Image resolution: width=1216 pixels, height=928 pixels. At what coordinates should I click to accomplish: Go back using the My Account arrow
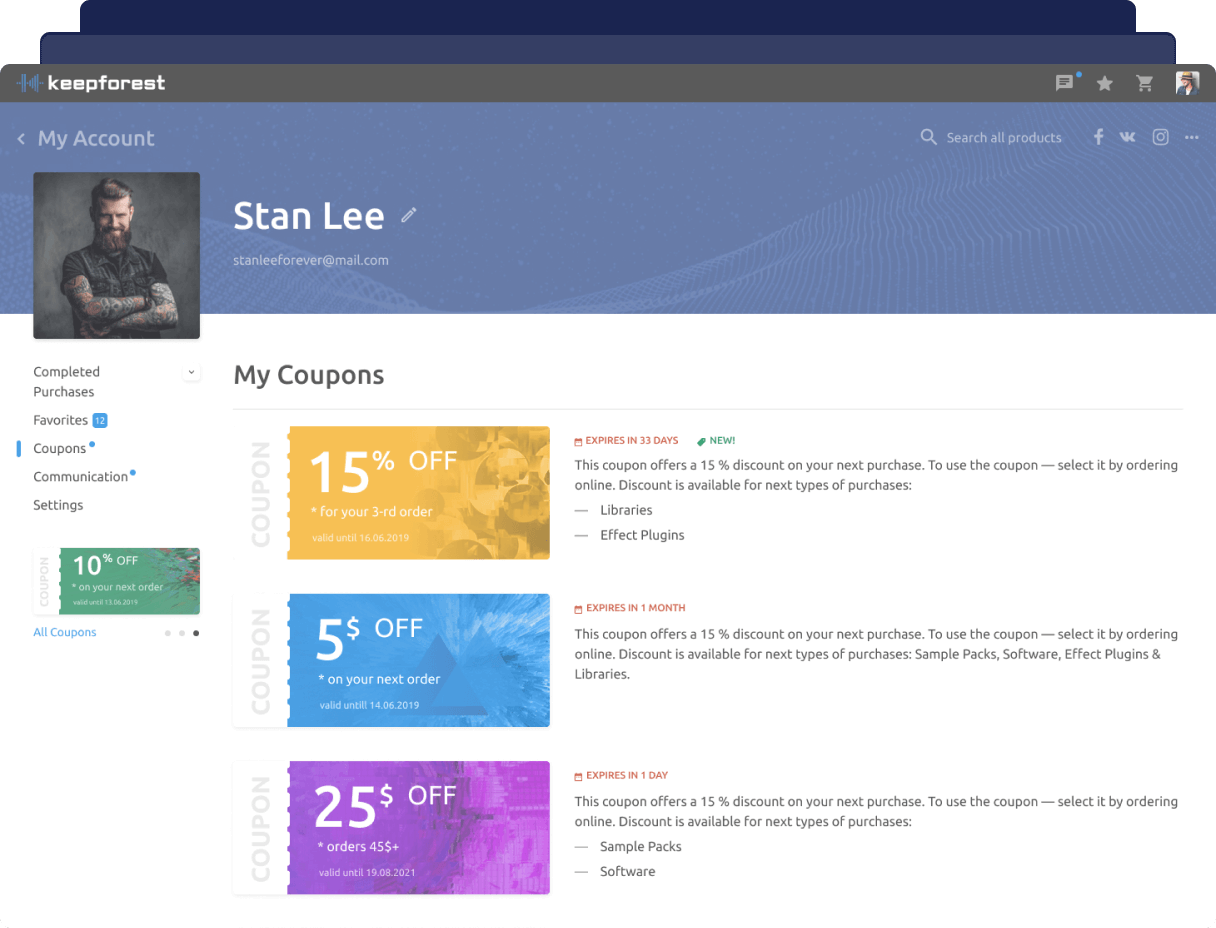click(22, 139)
